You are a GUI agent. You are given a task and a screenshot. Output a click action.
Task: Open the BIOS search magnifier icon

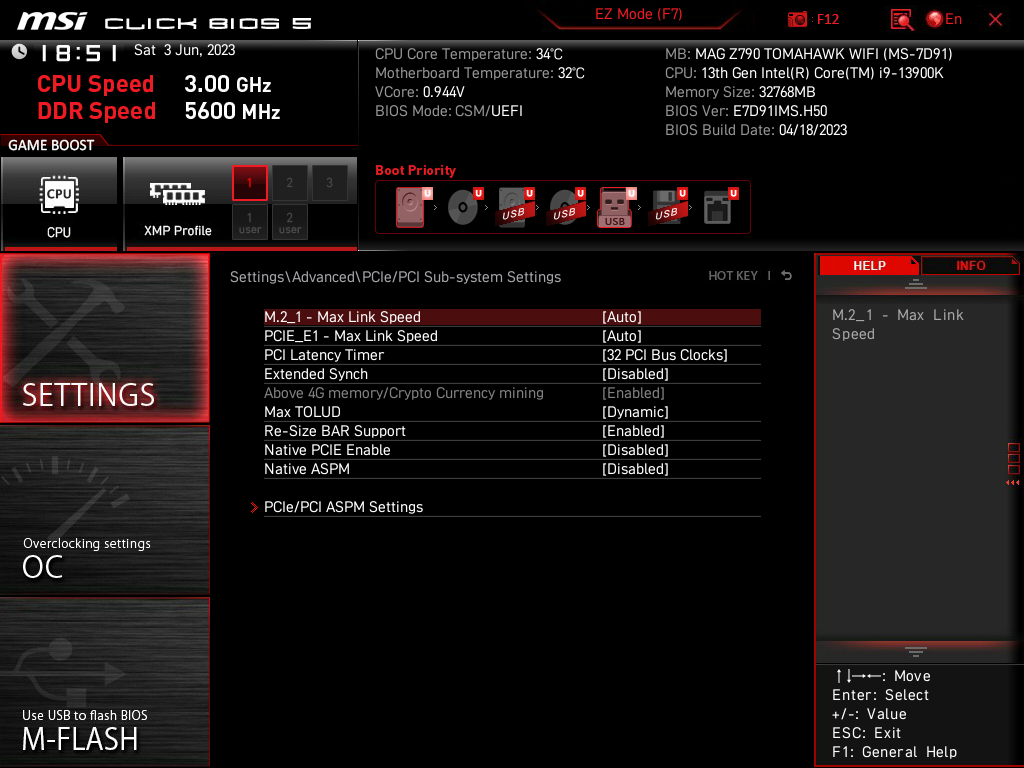pos(901,20)
